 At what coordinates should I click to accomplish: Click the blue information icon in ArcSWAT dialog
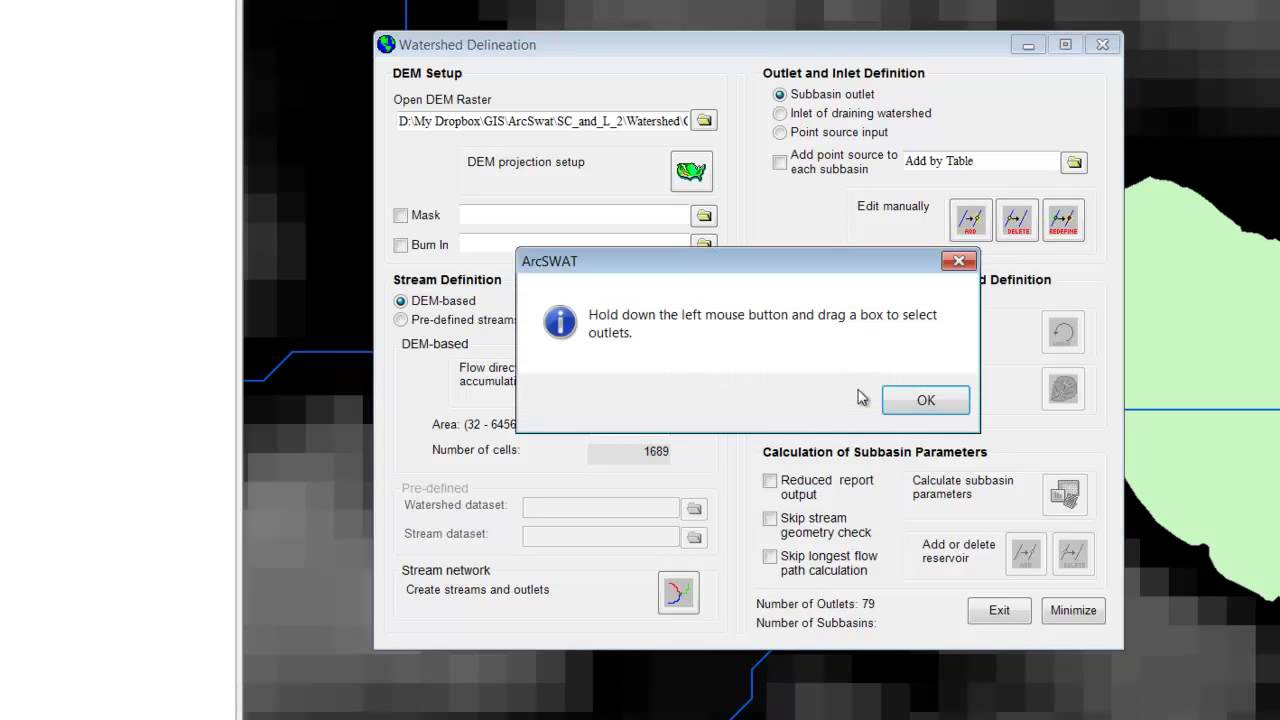[x=560, y=322]
